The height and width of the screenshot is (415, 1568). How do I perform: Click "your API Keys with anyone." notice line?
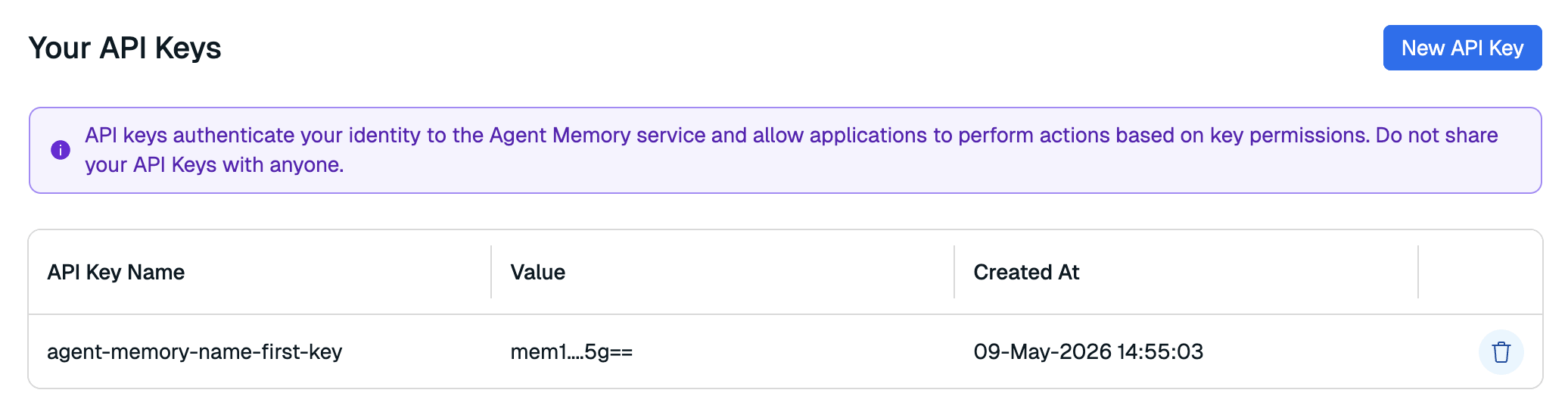point(214,164)
